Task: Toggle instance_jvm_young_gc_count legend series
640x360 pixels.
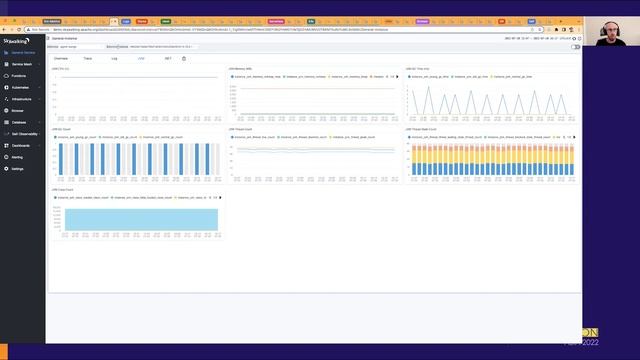Action: (75, 137)
